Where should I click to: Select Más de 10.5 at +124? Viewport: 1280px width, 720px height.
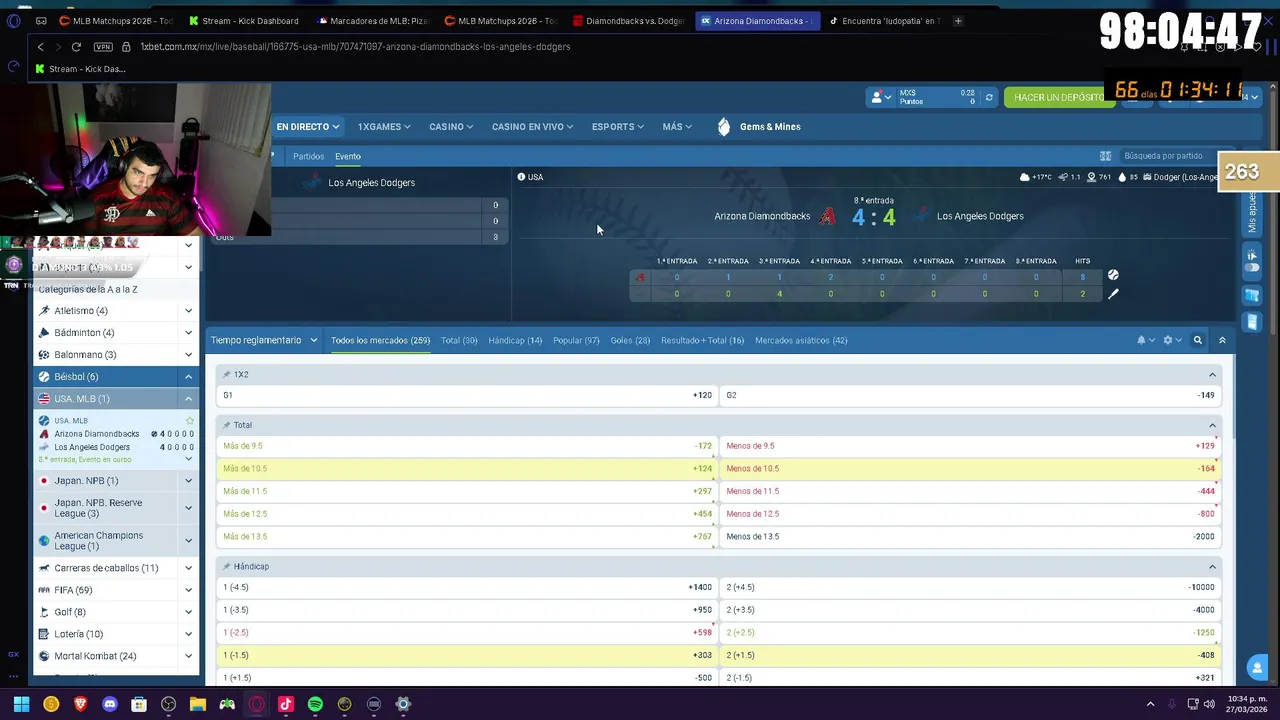(x=467, y=468)
